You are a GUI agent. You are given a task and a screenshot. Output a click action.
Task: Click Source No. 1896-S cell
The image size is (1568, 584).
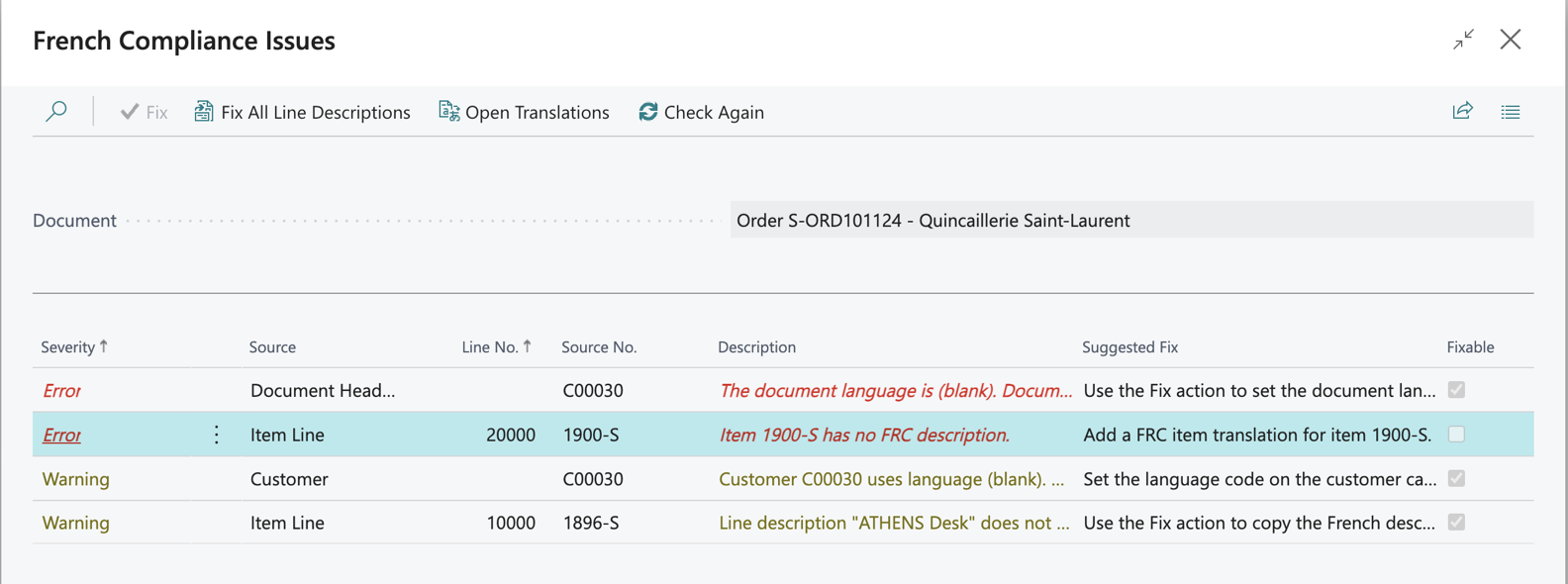(591, 522)
